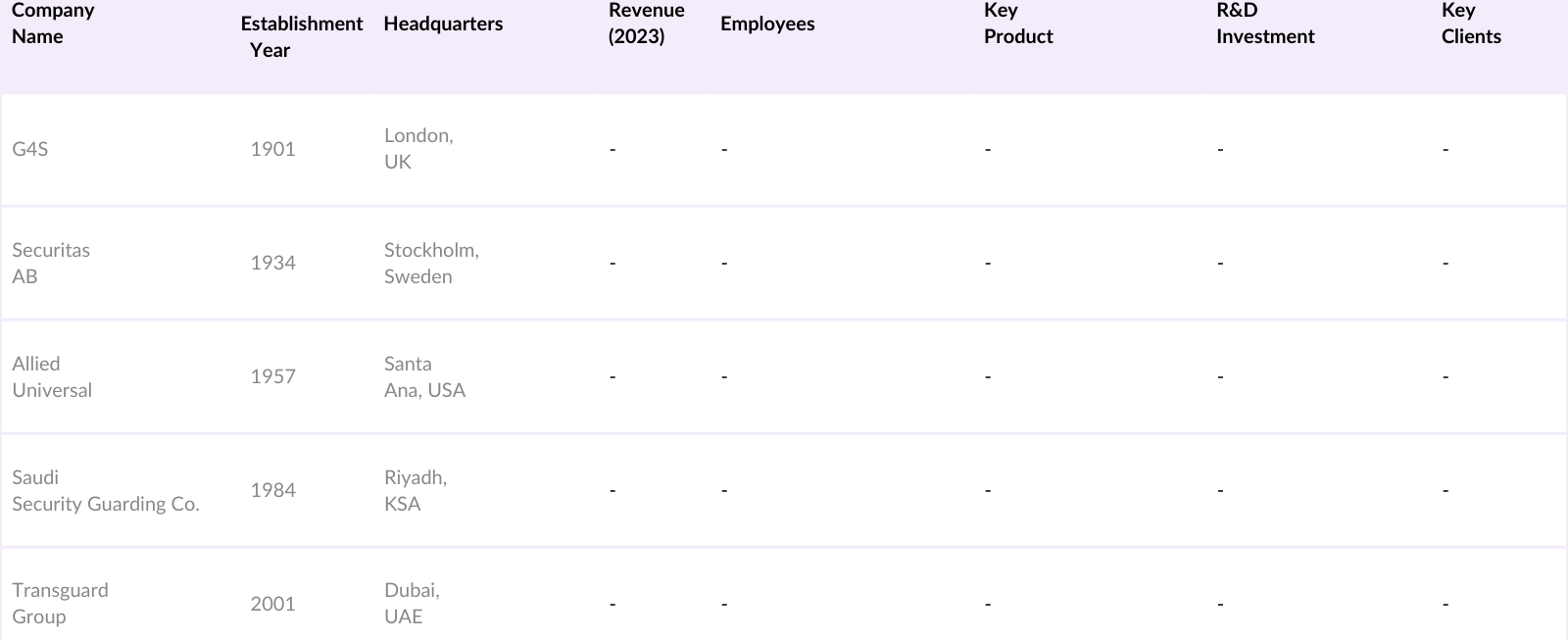The image size is (1568, 640).
Task: Select the Transguard Group company cell
Action: coord(60,603)
